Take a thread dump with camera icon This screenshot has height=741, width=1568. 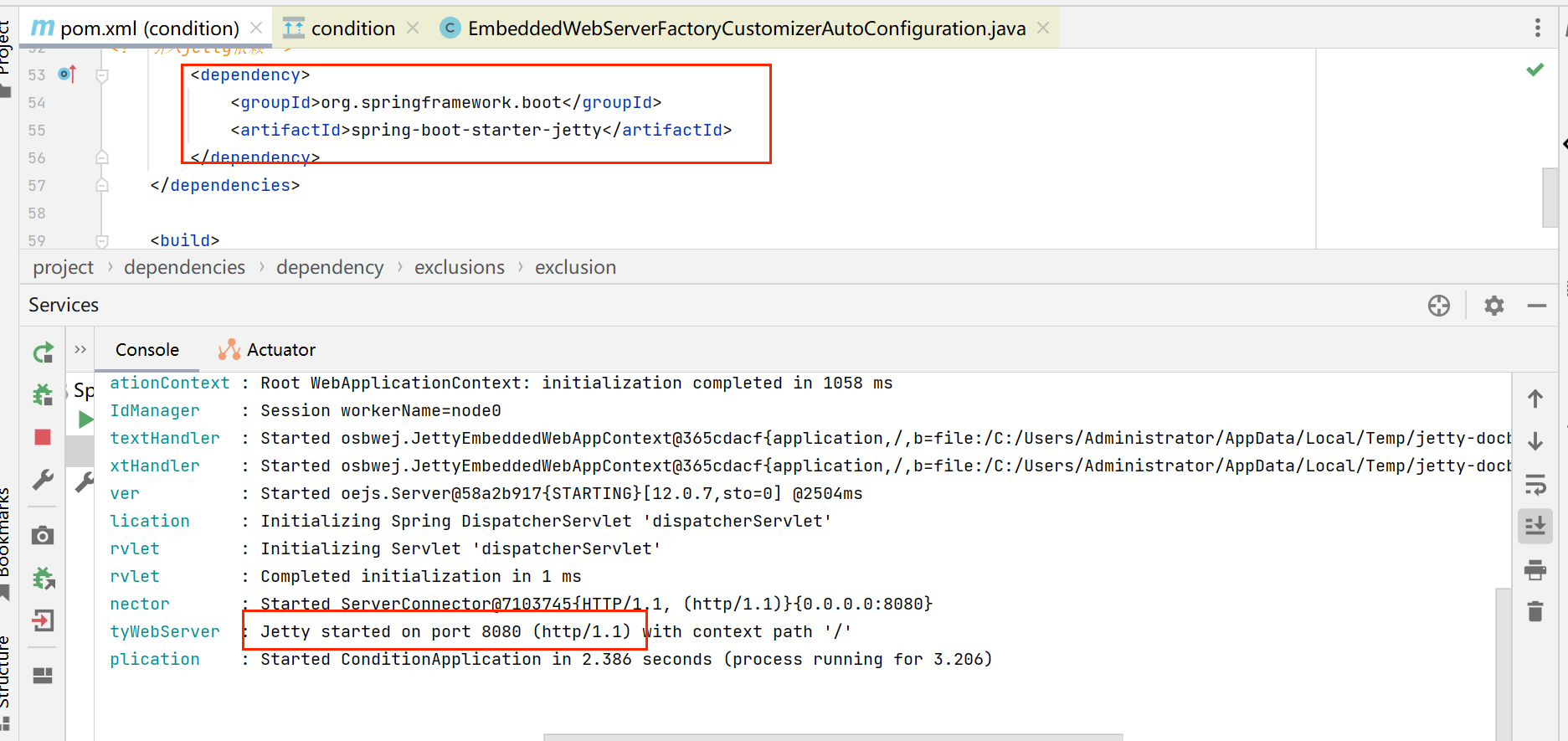click(43, 535)
